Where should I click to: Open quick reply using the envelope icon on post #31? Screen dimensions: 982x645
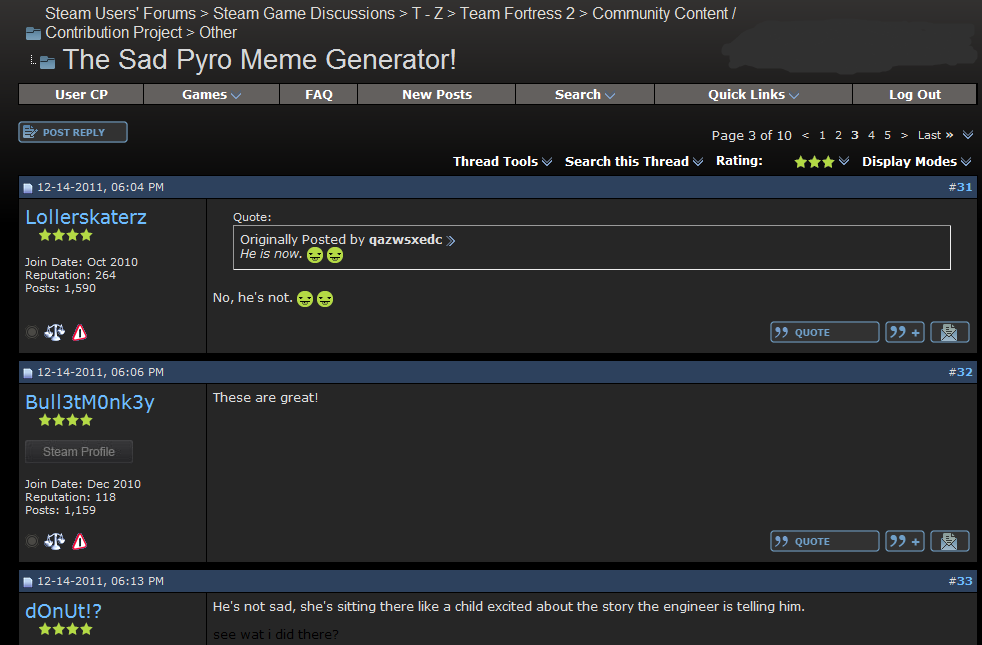tap(949, 331)
